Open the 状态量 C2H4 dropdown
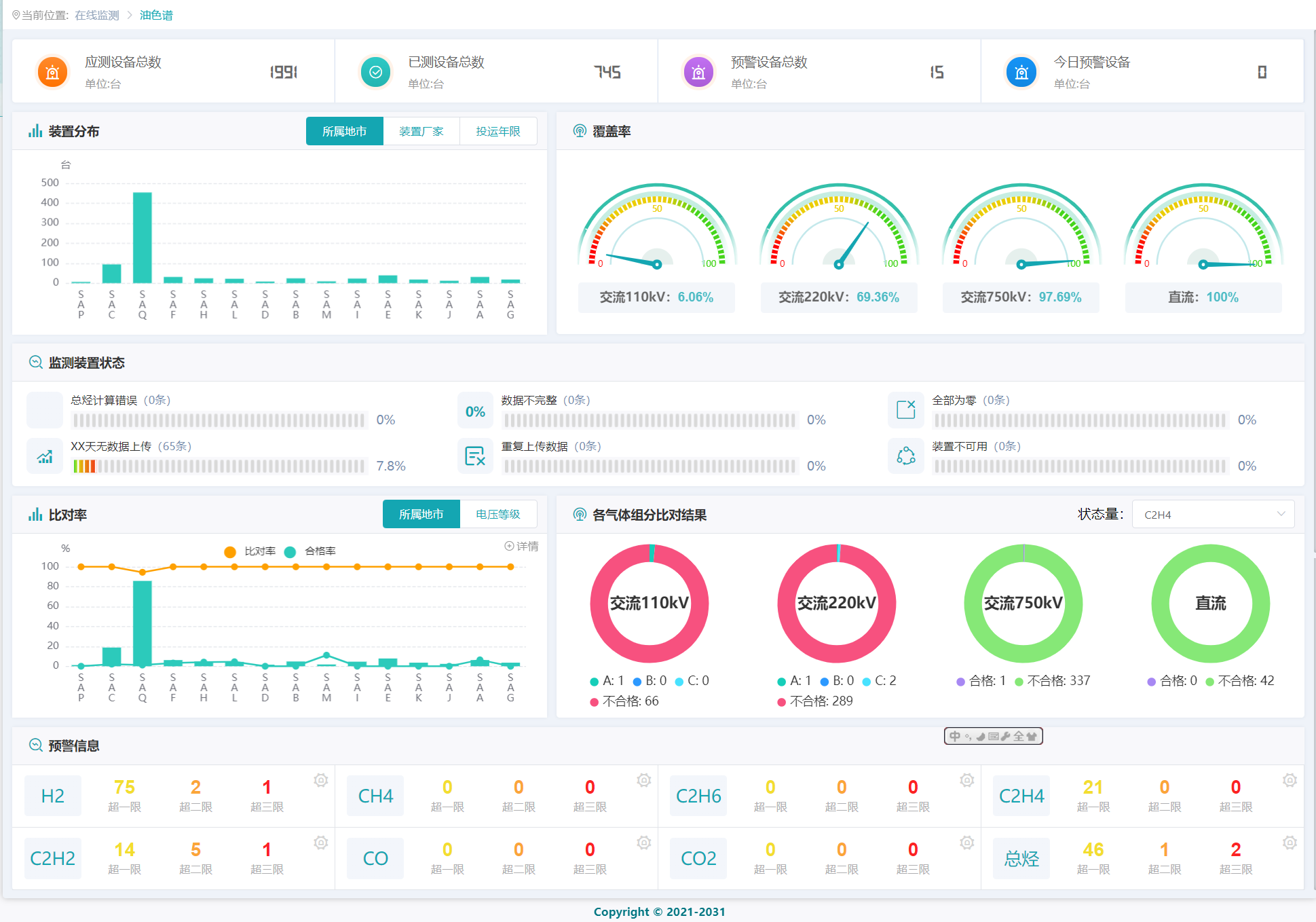The width and height of the screenshot is (1316, 922). [x=1213, y=515]
